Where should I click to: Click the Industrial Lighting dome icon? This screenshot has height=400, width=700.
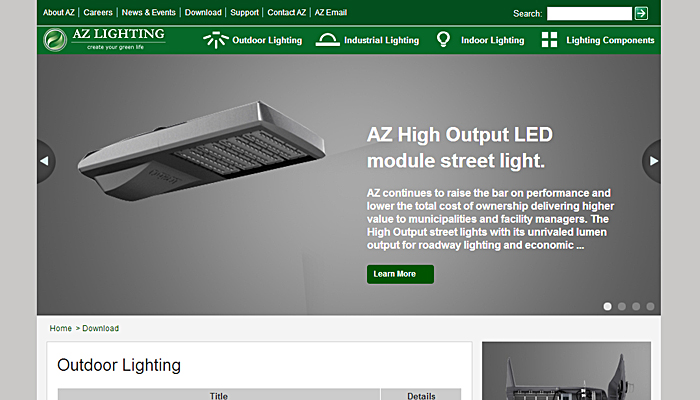(328, 40)
